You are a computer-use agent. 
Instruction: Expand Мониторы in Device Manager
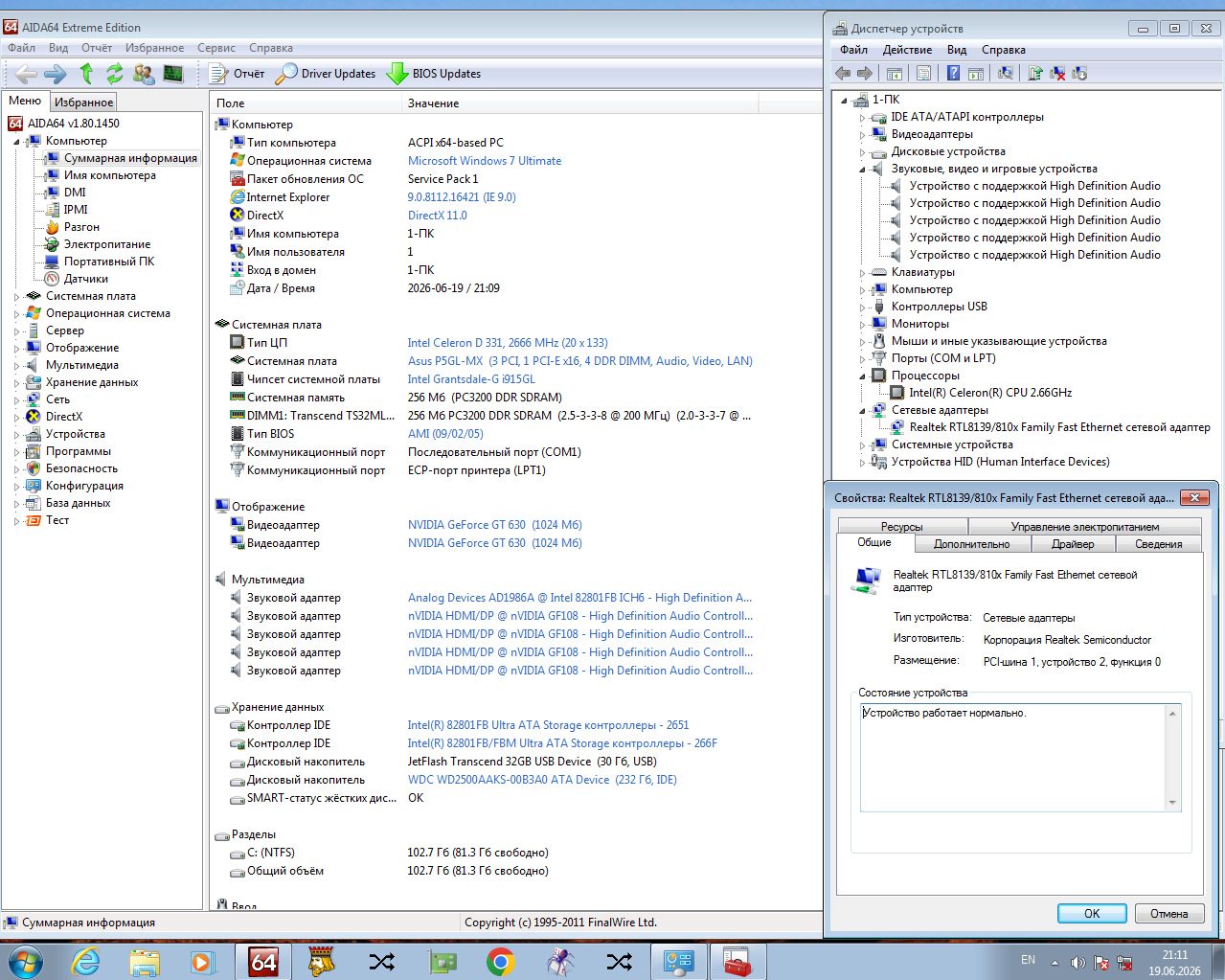[x=862, y=325]
